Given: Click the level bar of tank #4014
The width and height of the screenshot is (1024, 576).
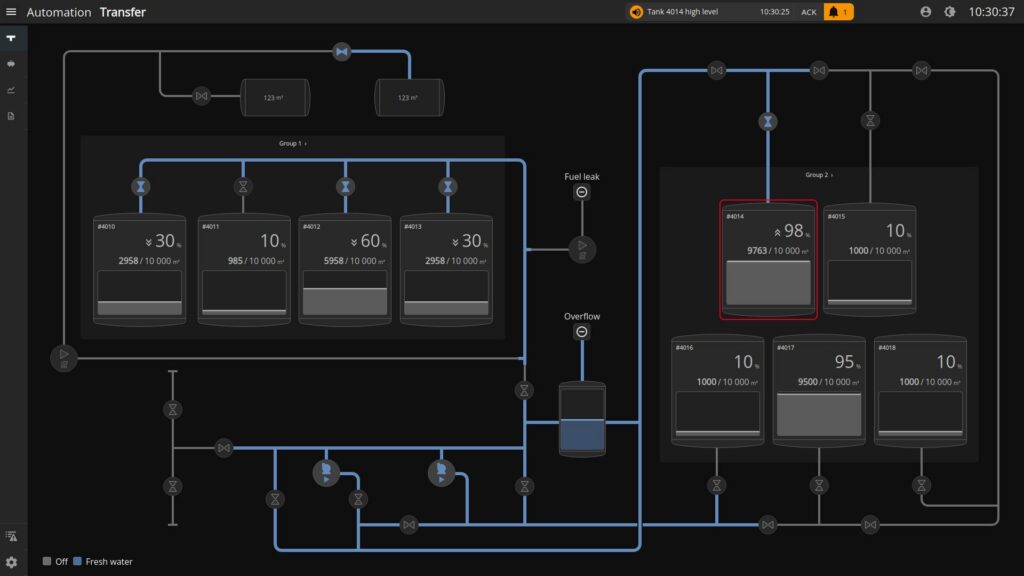Looking at the screenshot, I should tap(768, 282).
